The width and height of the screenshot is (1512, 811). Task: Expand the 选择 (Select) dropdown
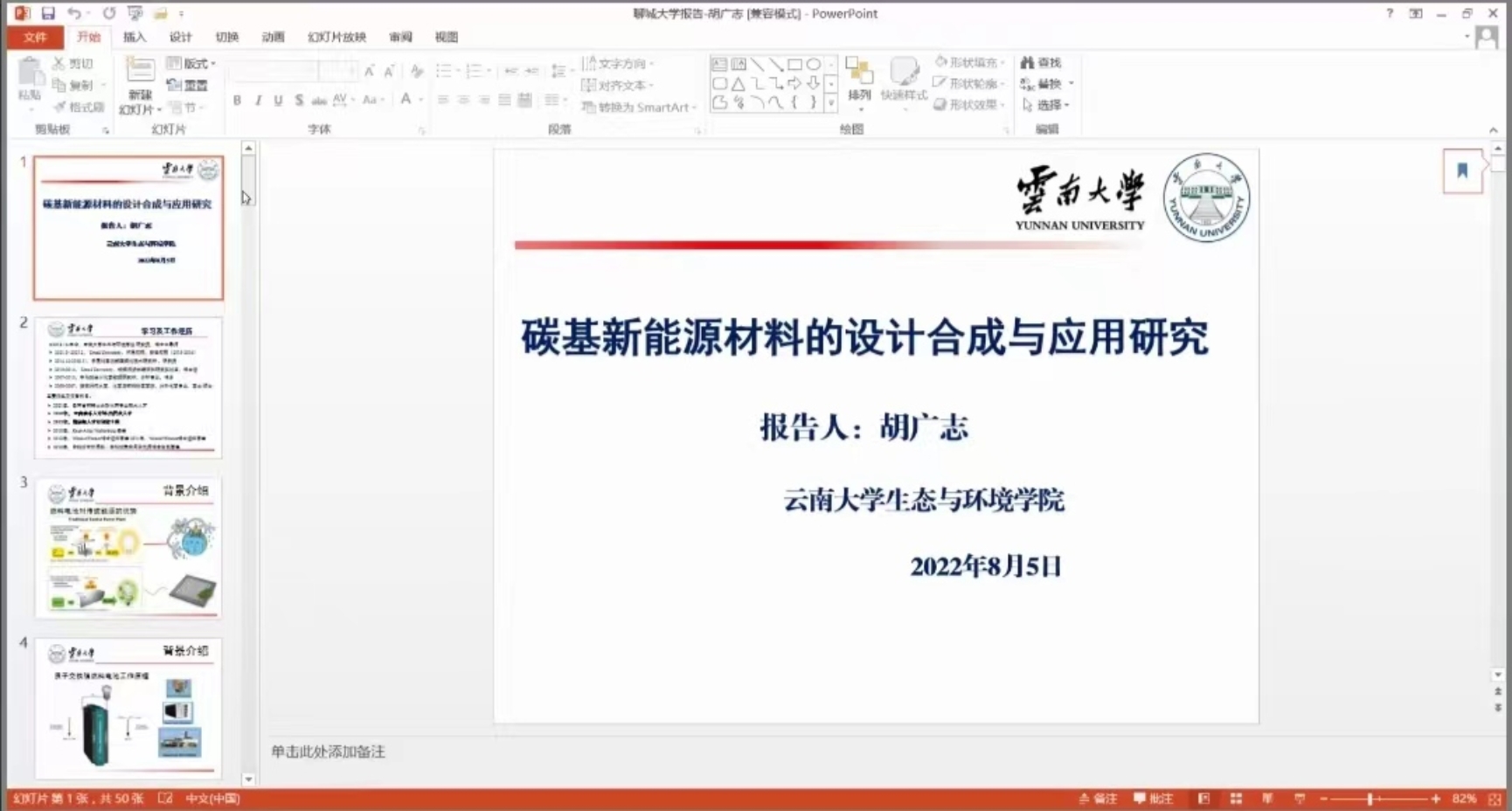click(1047, 105)
